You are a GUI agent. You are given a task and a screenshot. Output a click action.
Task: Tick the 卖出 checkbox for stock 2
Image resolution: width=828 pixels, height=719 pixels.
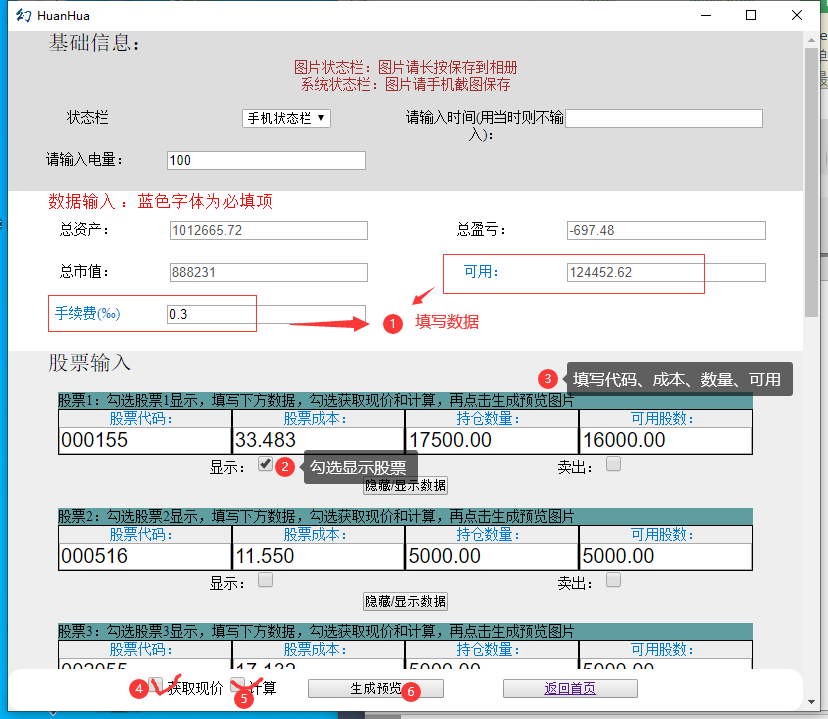pyautogui.click(x=614, y=580)
